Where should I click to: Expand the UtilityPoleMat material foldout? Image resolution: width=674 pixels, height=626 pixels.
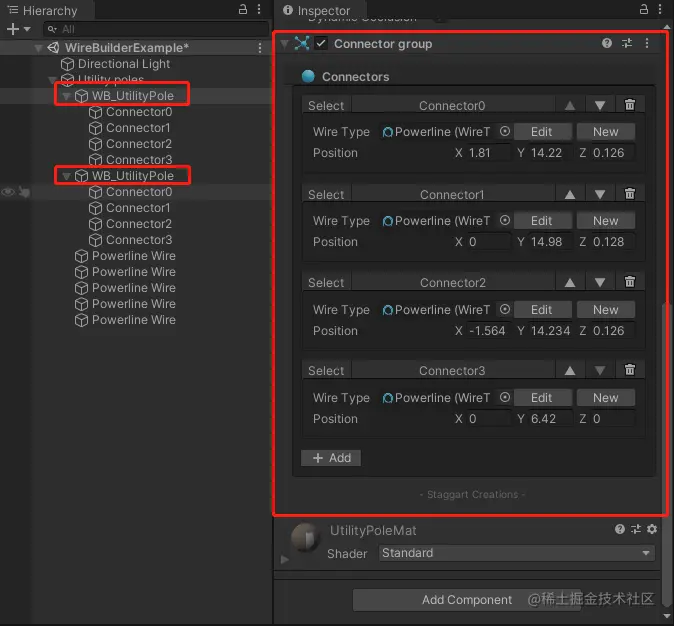pyautogui.click(x=284, y=560)
